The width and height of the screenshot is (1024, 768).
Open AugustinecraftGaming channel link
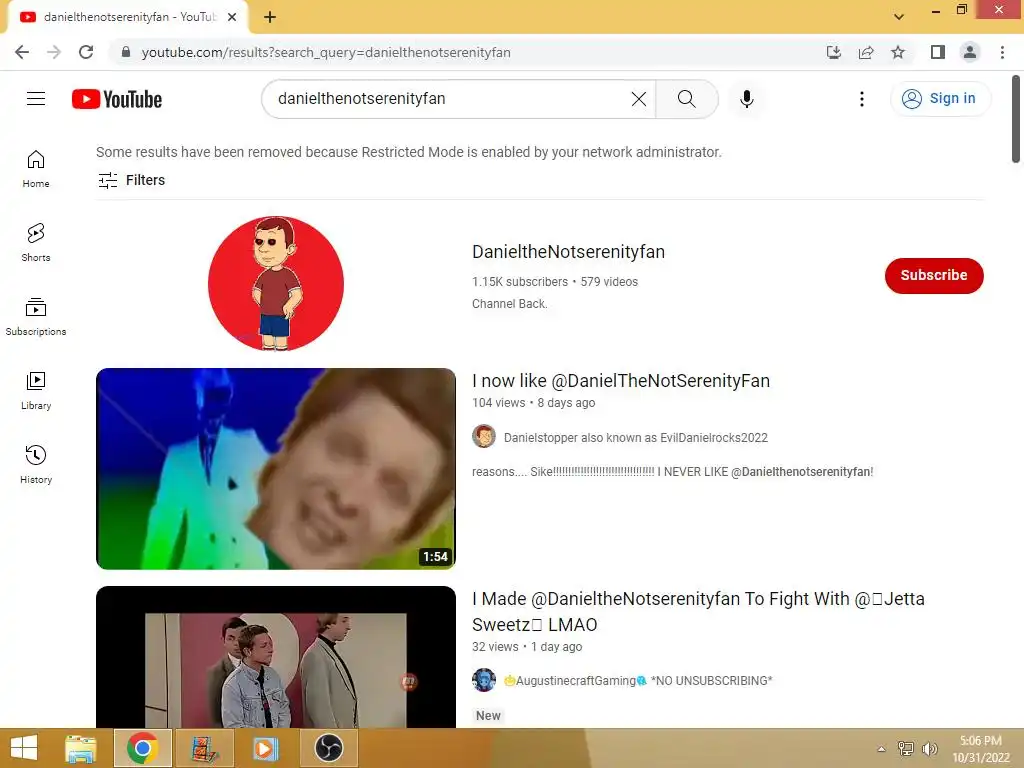tap(638, 680)
